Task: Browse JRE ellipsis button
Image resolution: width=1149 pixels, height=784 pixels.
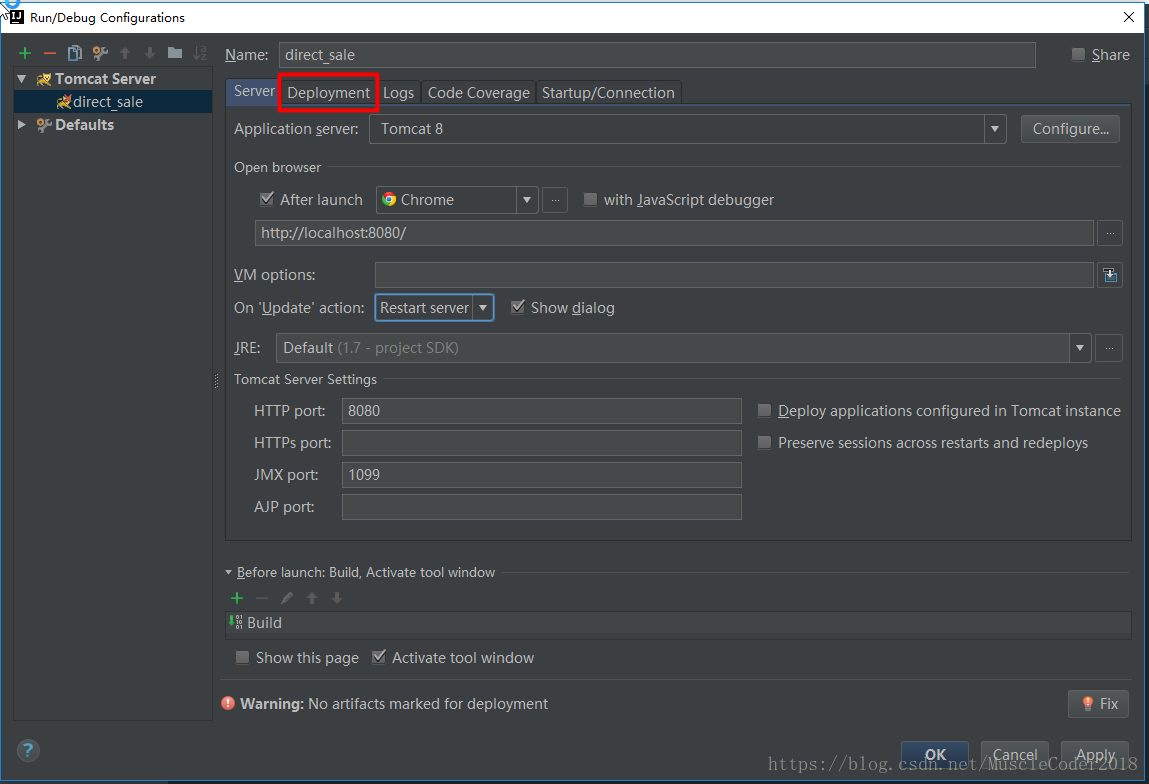Action: pos(1109,348)
